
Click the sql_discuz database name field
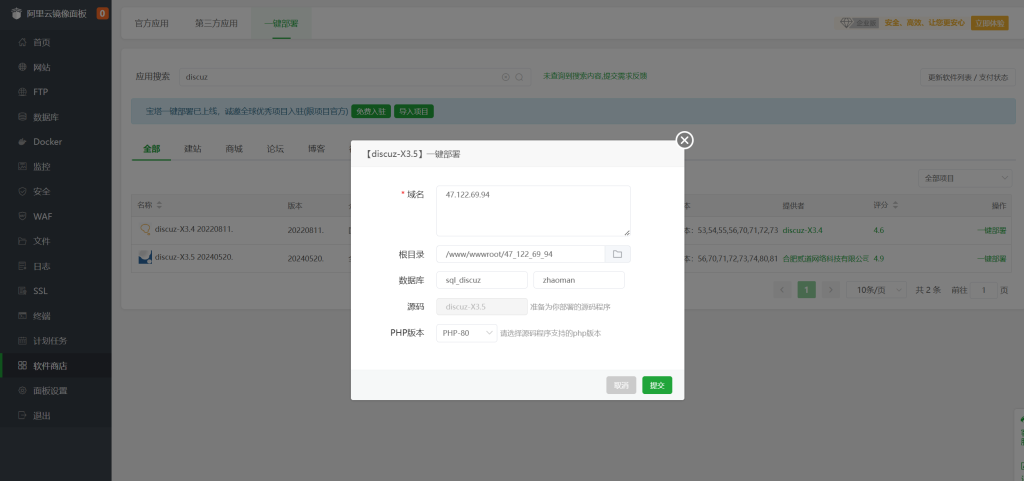[482, 280]
